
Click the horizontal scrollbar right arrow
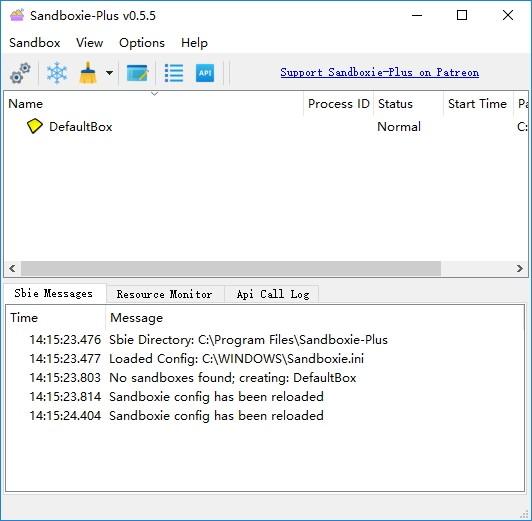[x=520, y=269]
